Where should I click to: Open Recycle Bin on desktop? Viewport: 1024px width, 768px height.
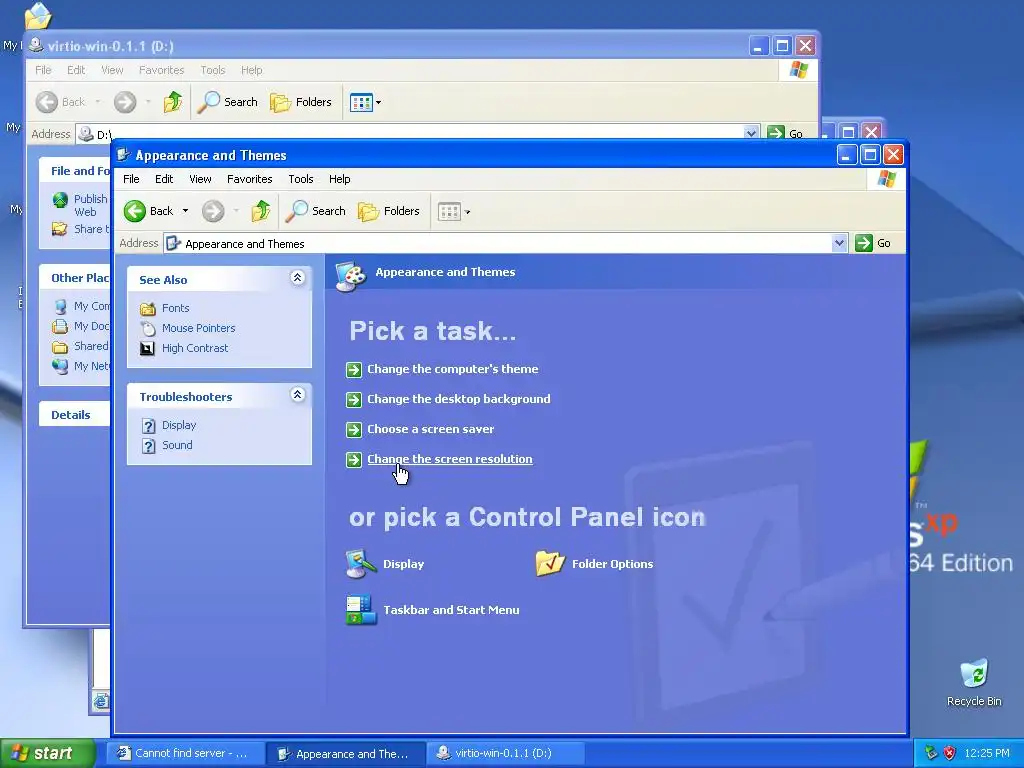[x=974, y=682]
